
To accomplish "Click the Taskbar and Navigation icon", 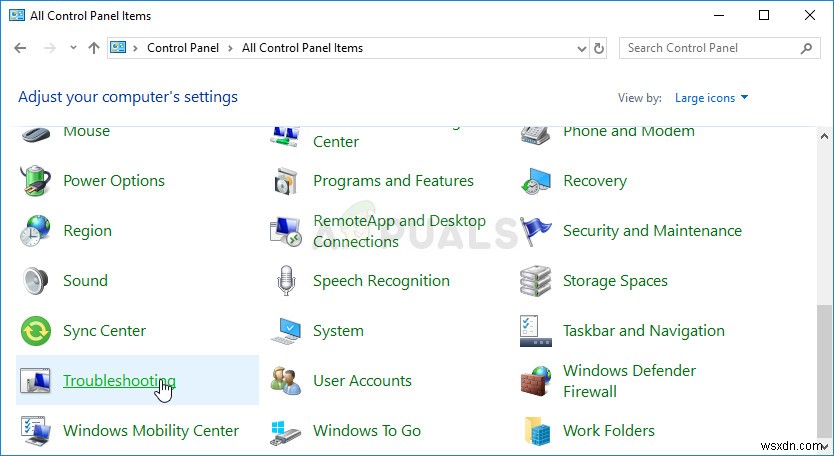I will point(536,331).
